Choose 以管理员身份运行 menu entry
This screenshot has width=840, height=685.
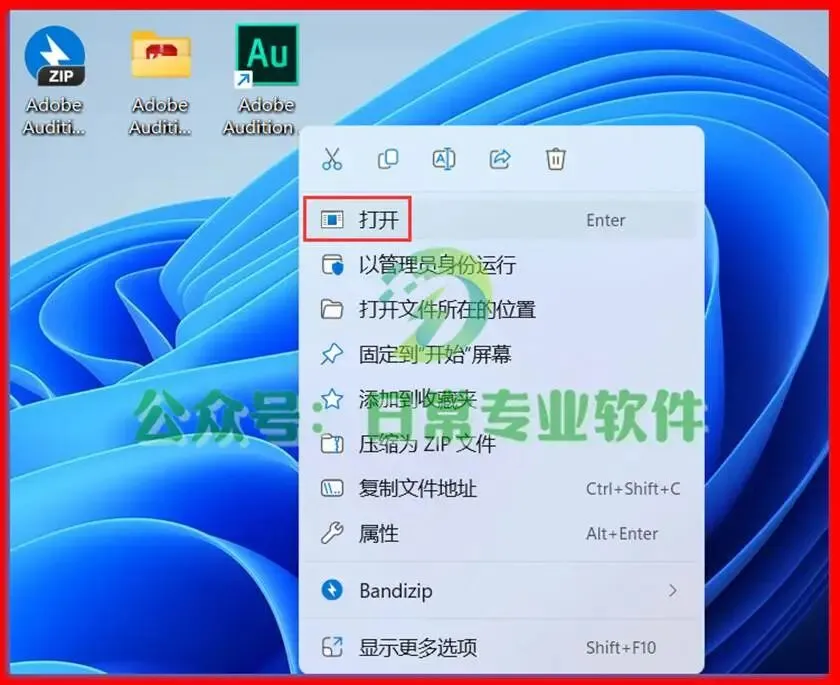point(499,265)
